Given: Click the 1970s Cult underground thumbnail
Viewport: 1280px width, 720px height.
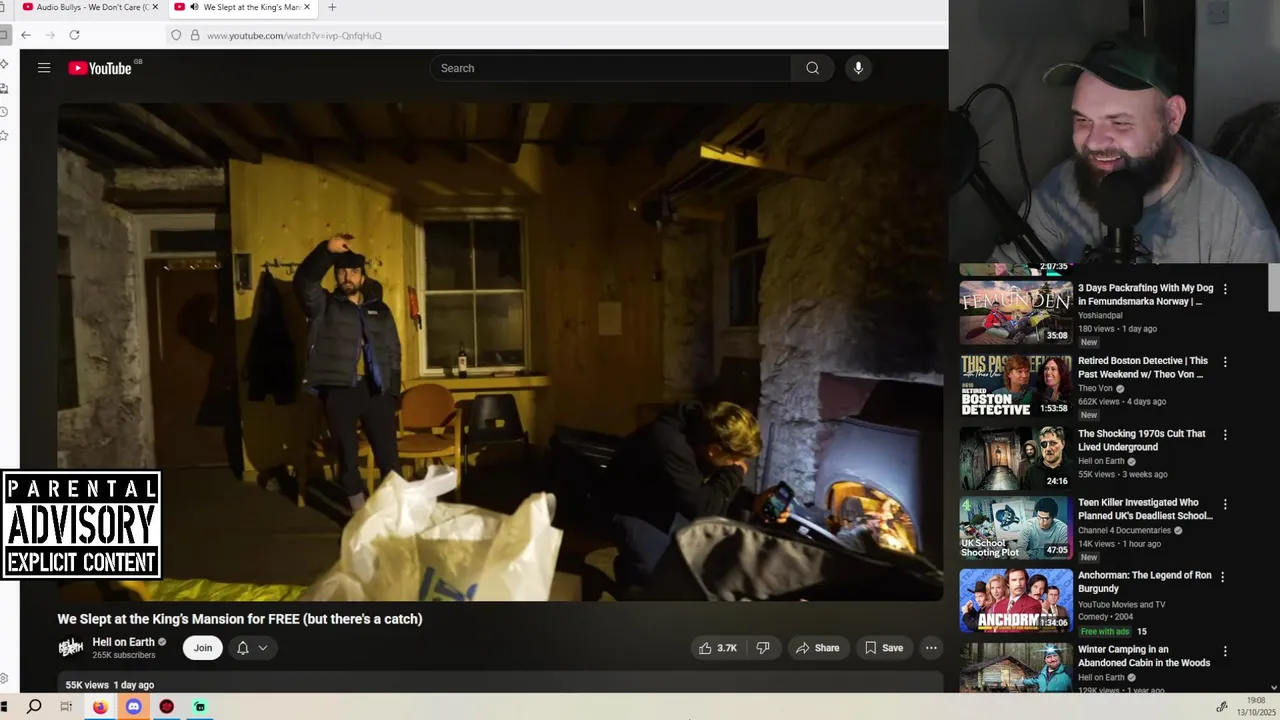Looking at the screenshot, I should [1016, 459].
